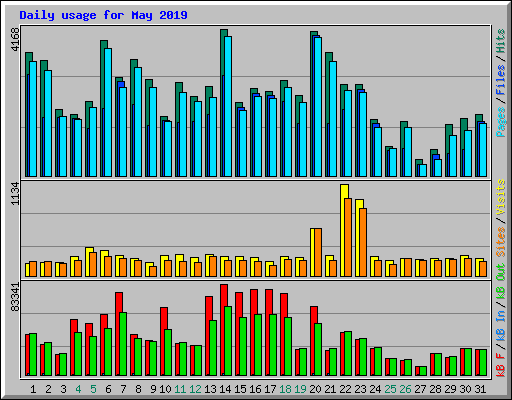This screenshot has width=512, height=400.
Task: Click the tallest yellow visits bar for day 22
Action: pos(343,230)
